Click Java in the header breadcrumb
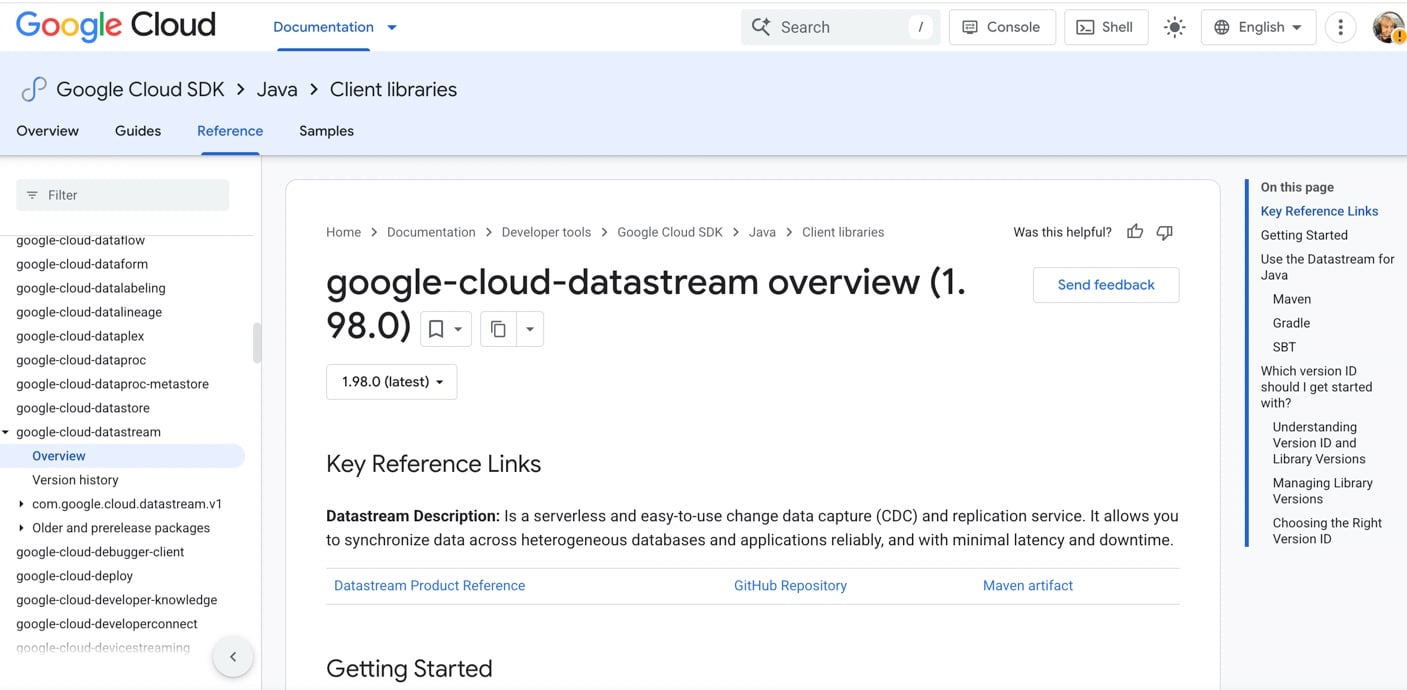 277,89
